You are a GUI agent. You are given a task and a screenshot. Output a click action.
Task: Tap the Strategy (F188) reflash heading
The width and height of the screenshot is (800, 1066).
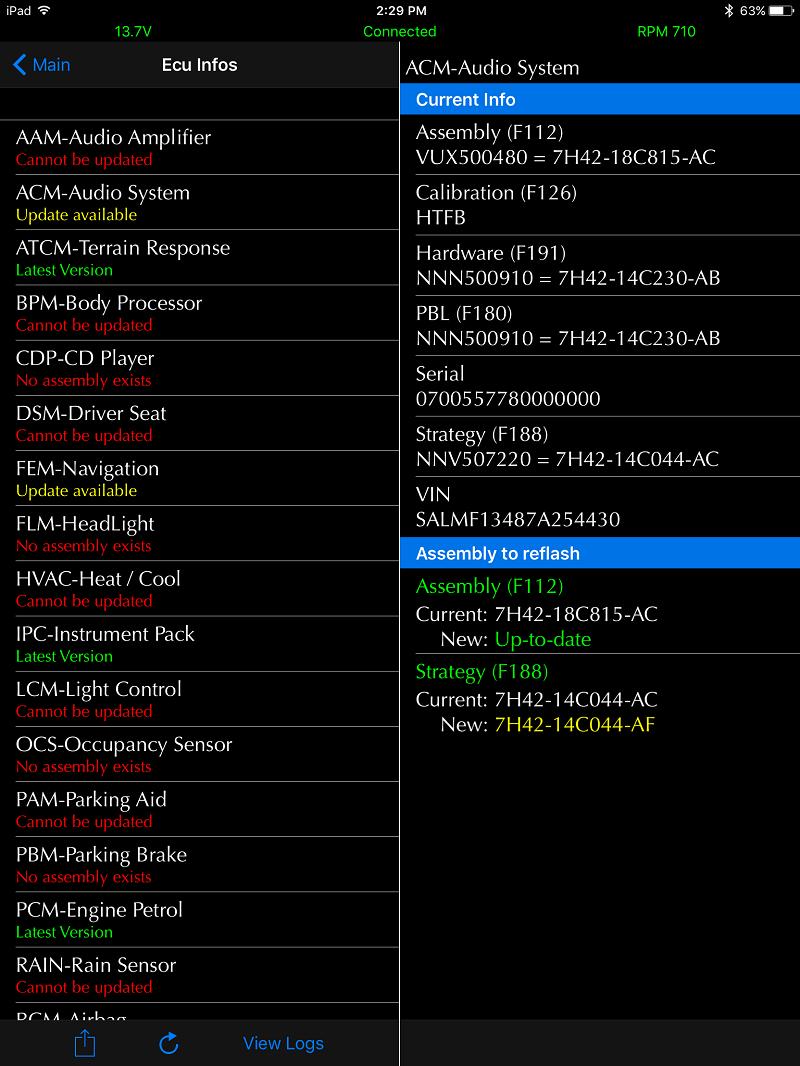pos(482,672)
